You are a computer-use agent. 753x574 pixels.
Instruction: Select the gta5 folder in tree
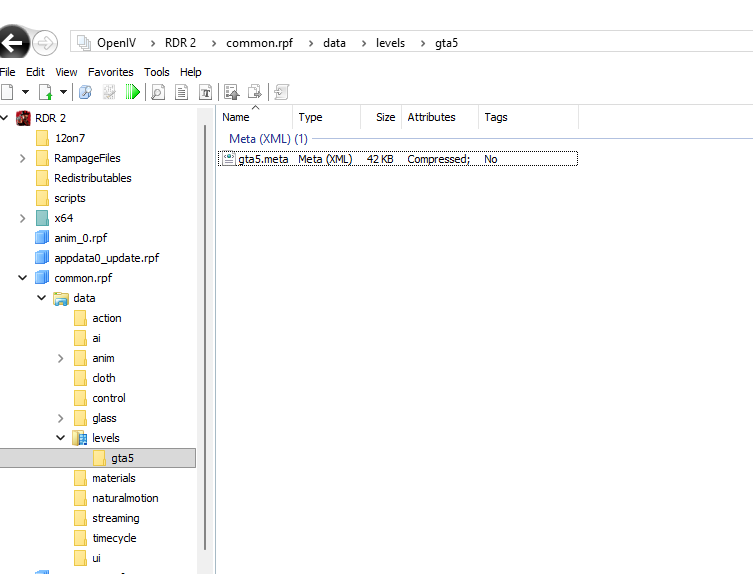97,458
